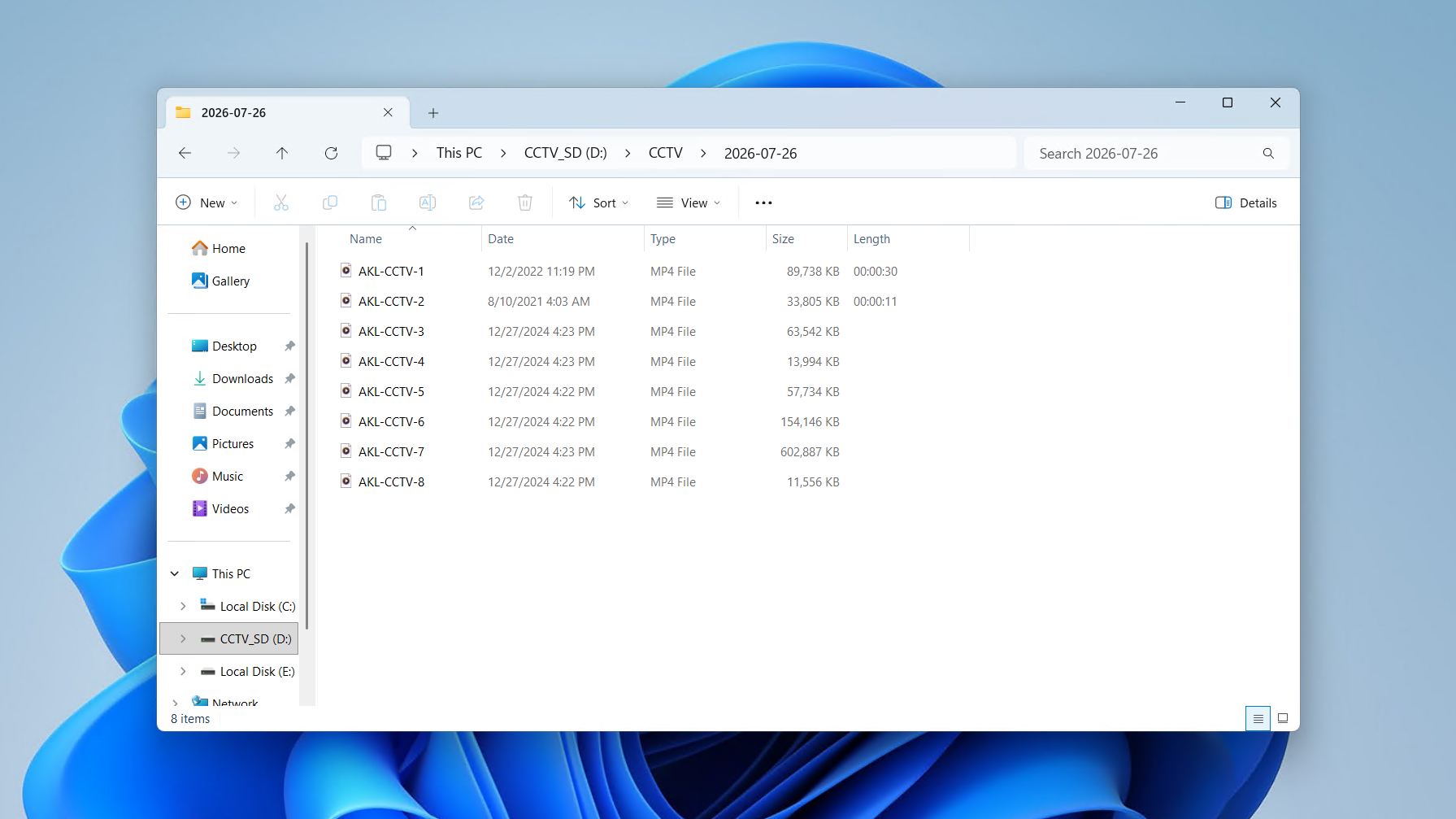Viewport: 1456px width, 819px height.
Task: Switch to large thumbnails view icon
Action: (1283, 718)
